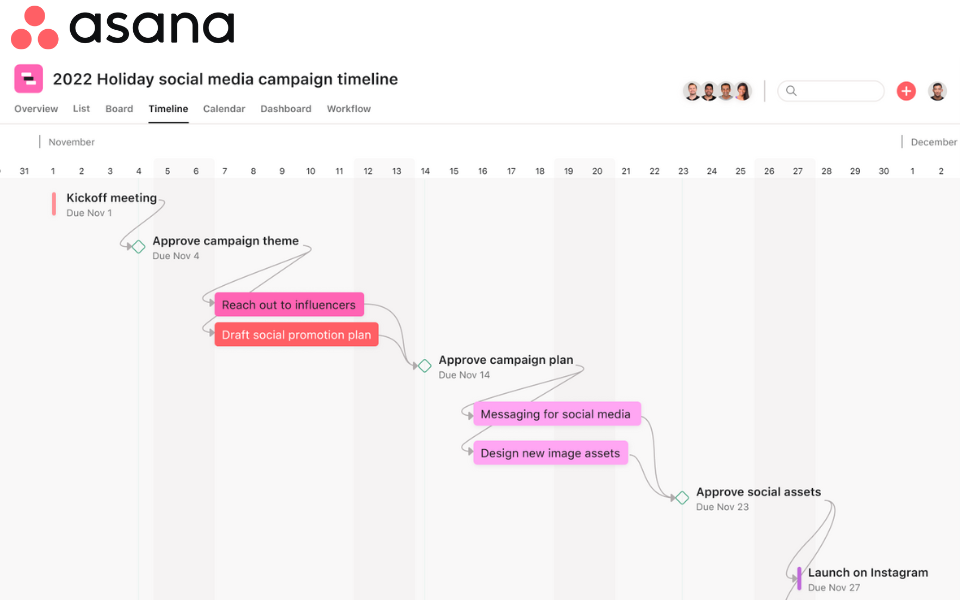Click the red plus add button
Screen dimensions: 960x600
coord(906,91)
